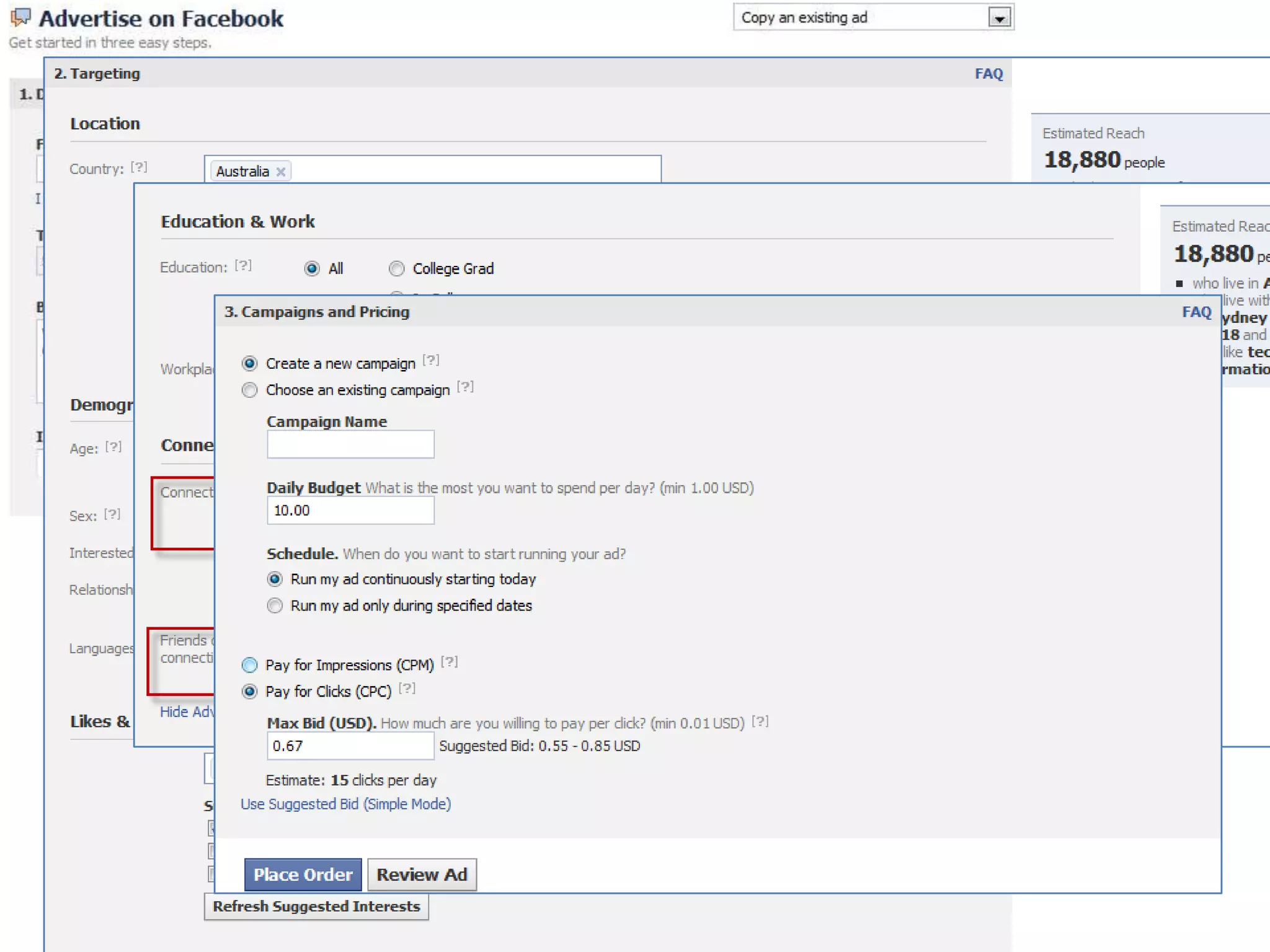
Task: Open help for Pay for Clicks (CPC)
Action: point(407,689)
